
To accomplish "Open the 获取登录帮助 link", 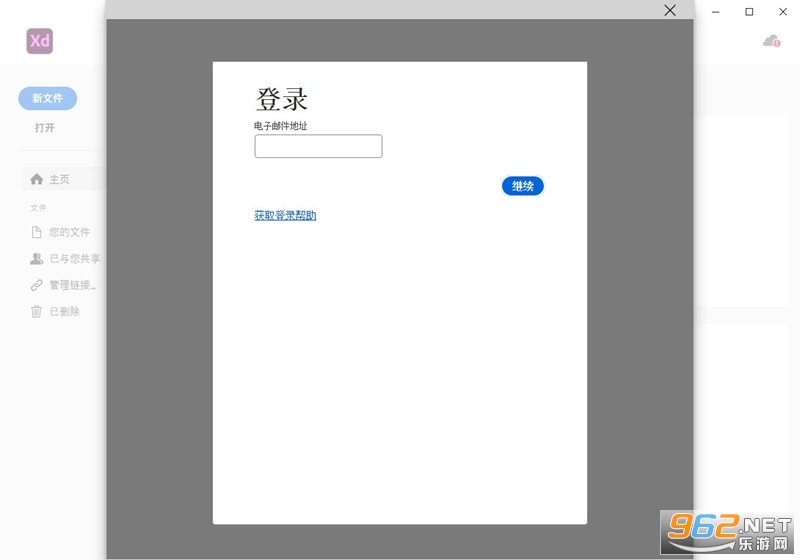I will click(x=285, y=215).
